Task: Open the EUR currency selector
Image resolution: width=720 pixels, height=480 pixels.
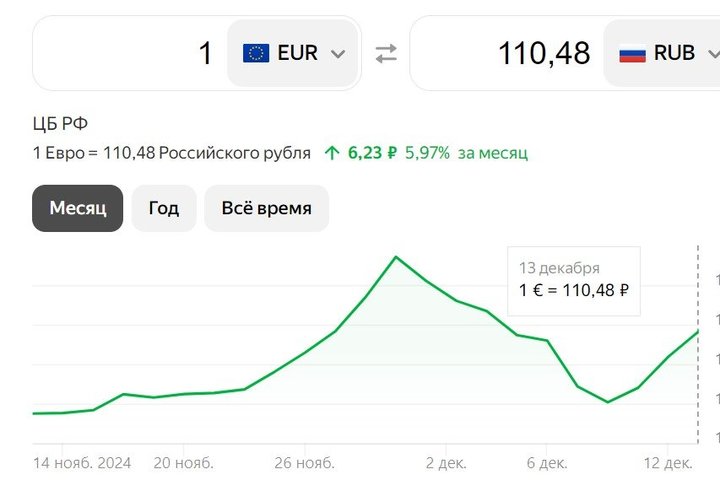Action: (293, 53)
